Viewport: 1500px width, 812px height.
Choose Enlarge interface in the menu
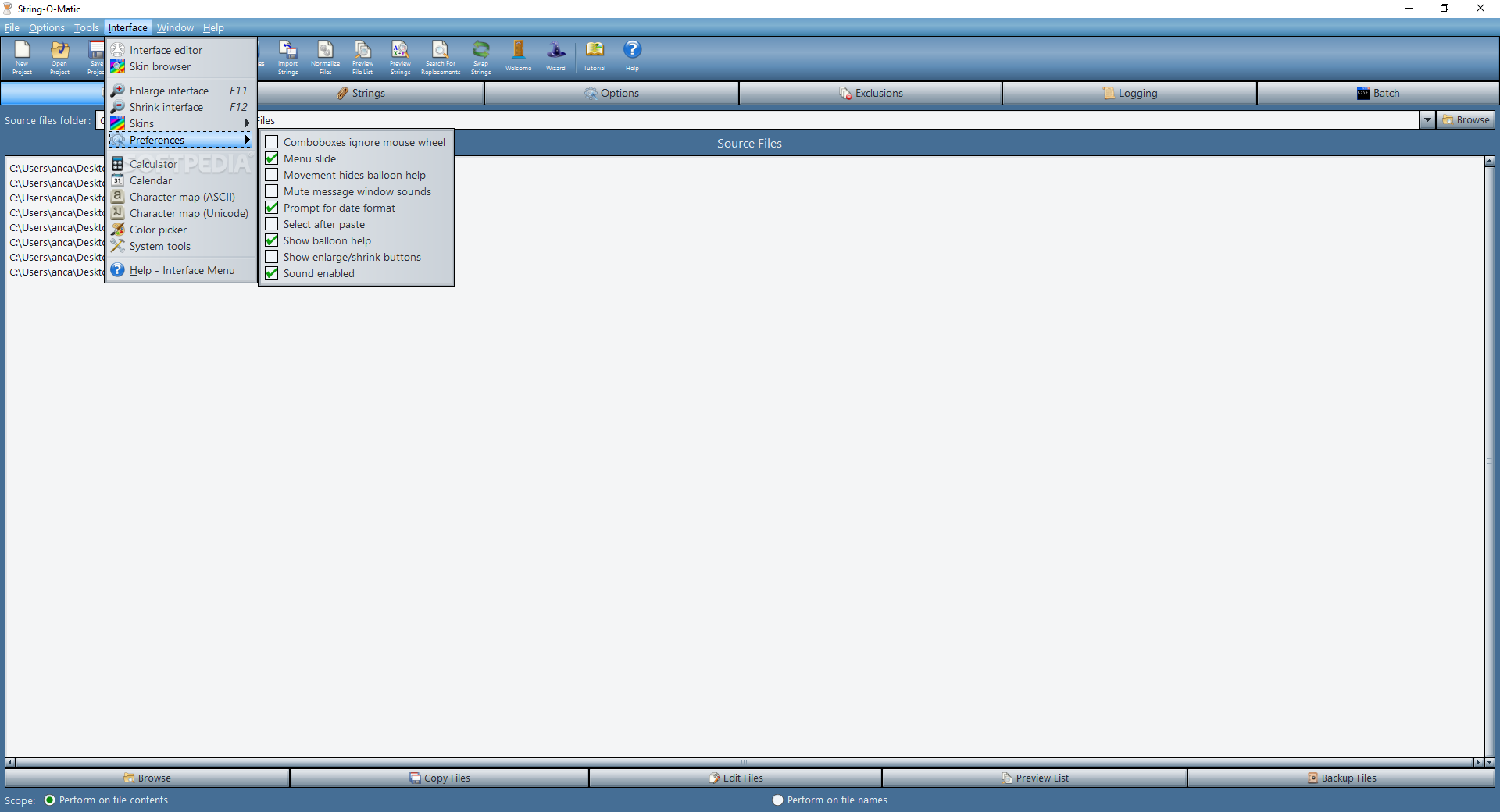181,91
